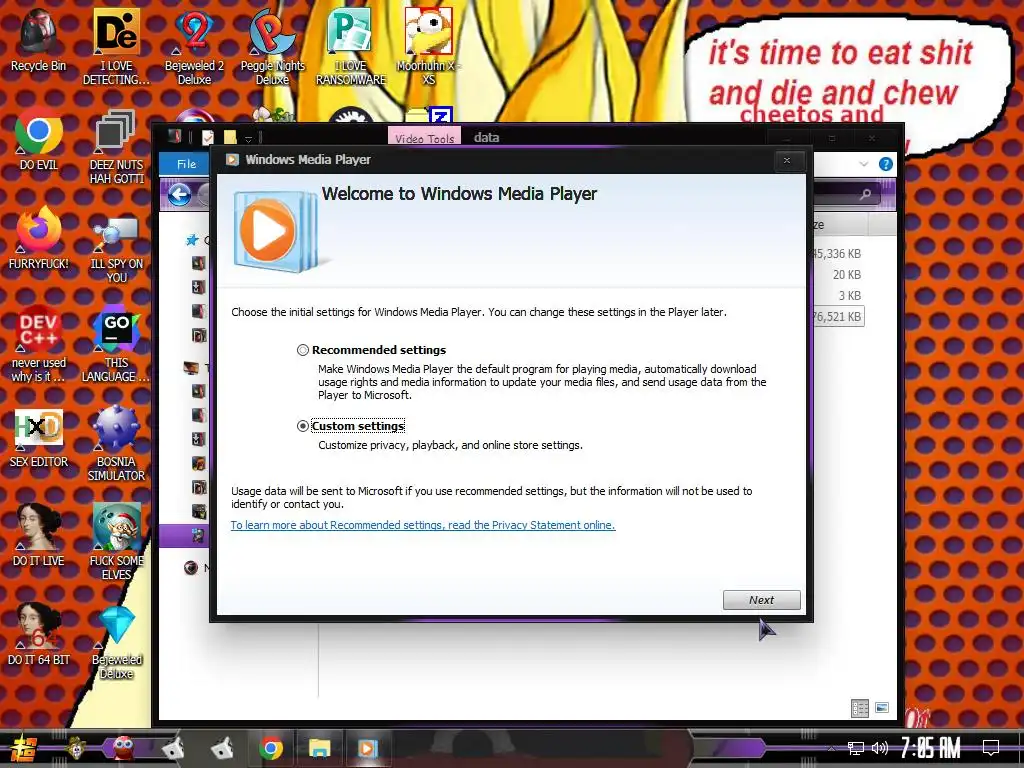Click the 7:05 AM taskbar clock
1024x768 pixels.
click(x=930, y=748)
